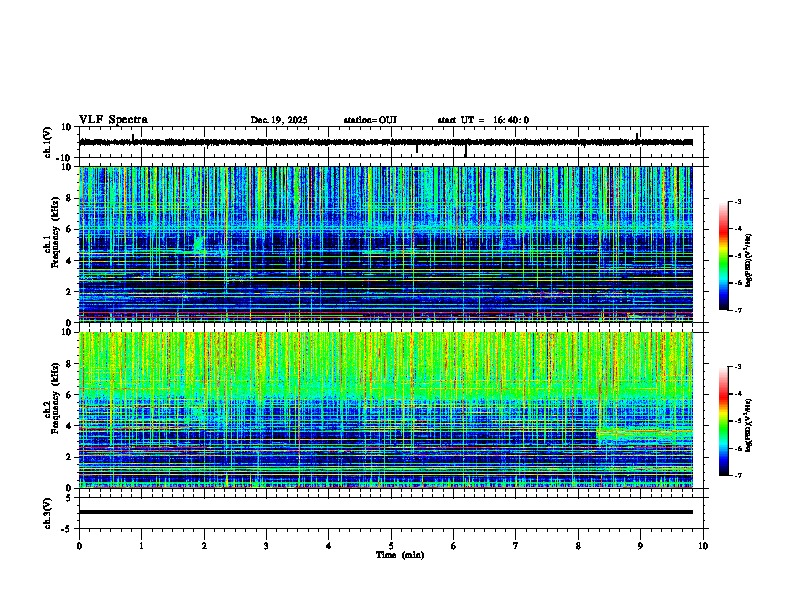Click time axis tick label "0"
The height and width of the screenshot is (612, 792).
79,546
